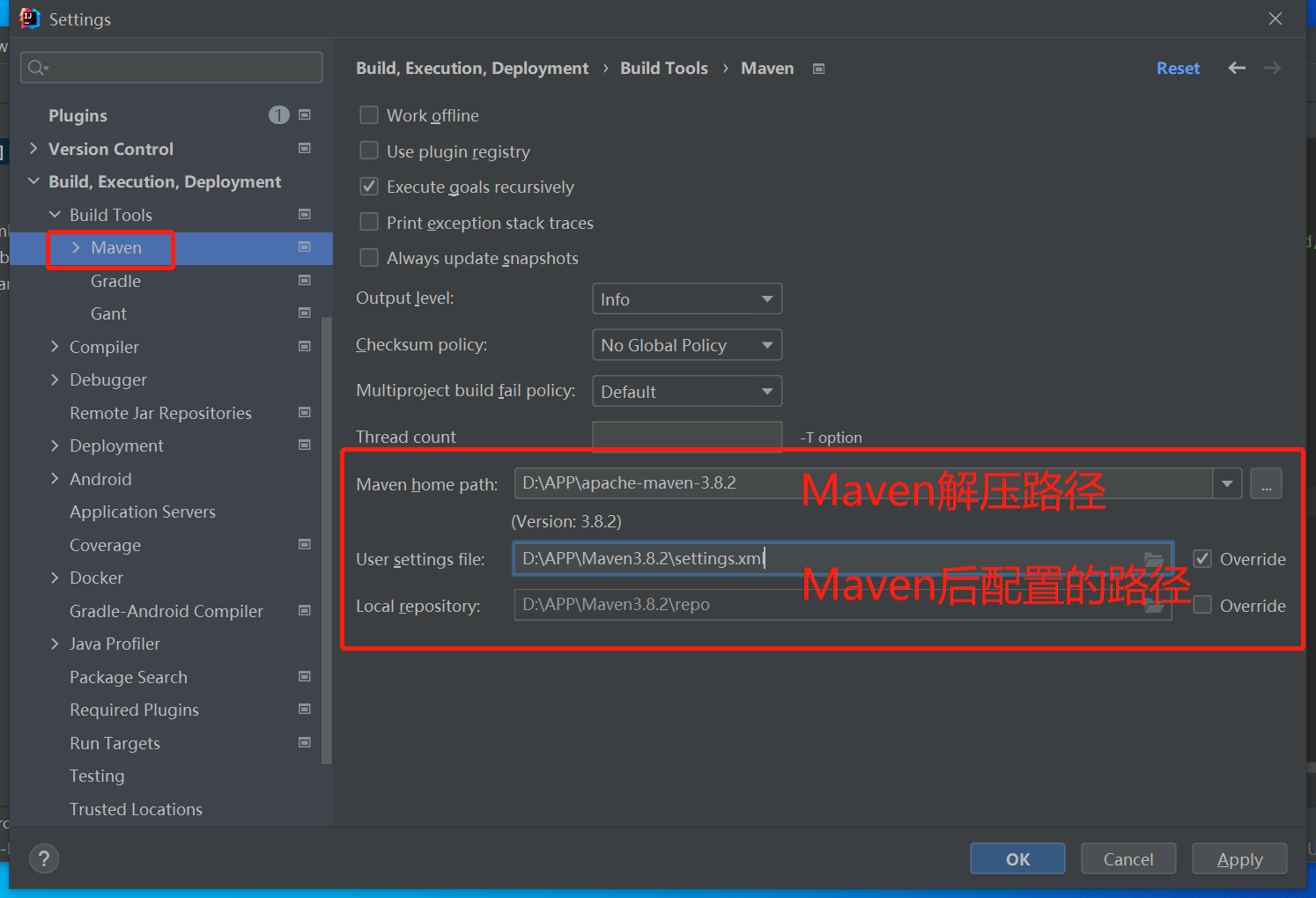Expand the Compiler tree node
This screenshot has width=1316, height=898.
point(55,346)
